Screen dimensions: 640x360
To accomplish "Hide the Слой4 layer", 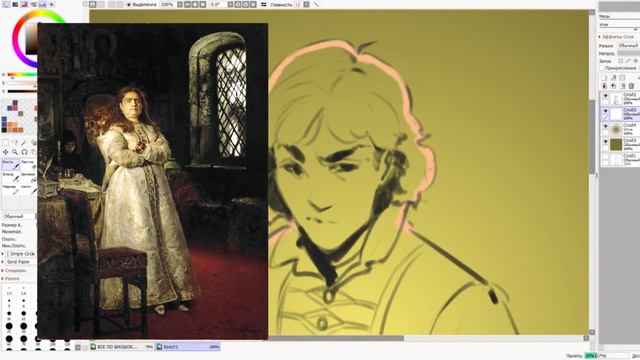I will pos(605,127).
